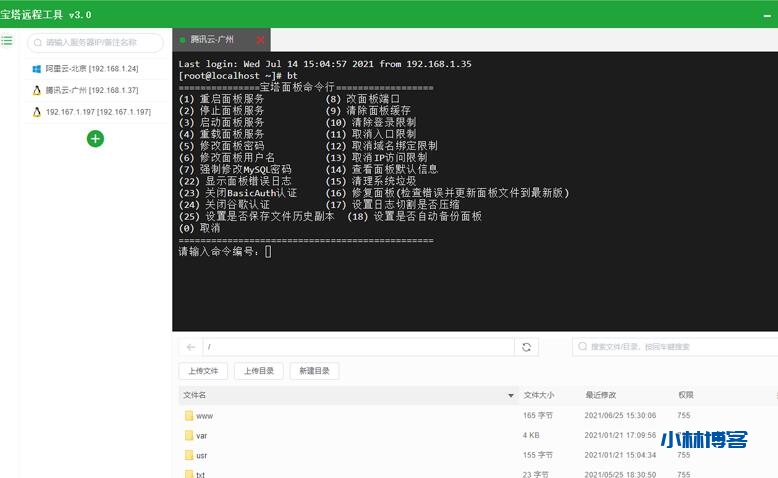778x478 pixels.
Task: Click the Windows icon beside 阿里云-北京
Action: [x=37, y=69]
